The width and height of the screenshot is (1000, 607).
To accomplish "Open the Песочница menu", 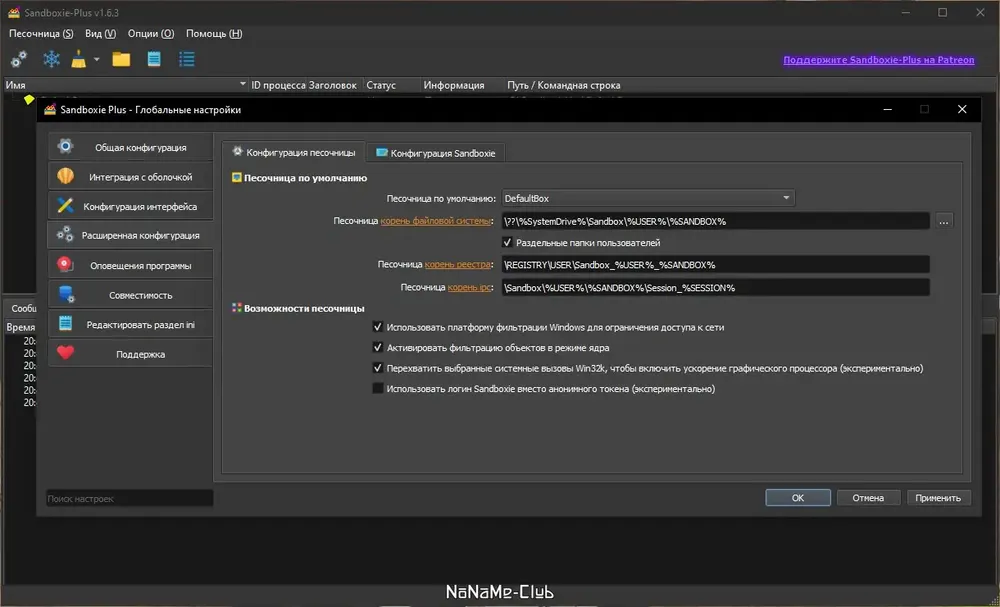I will (41, 33).
